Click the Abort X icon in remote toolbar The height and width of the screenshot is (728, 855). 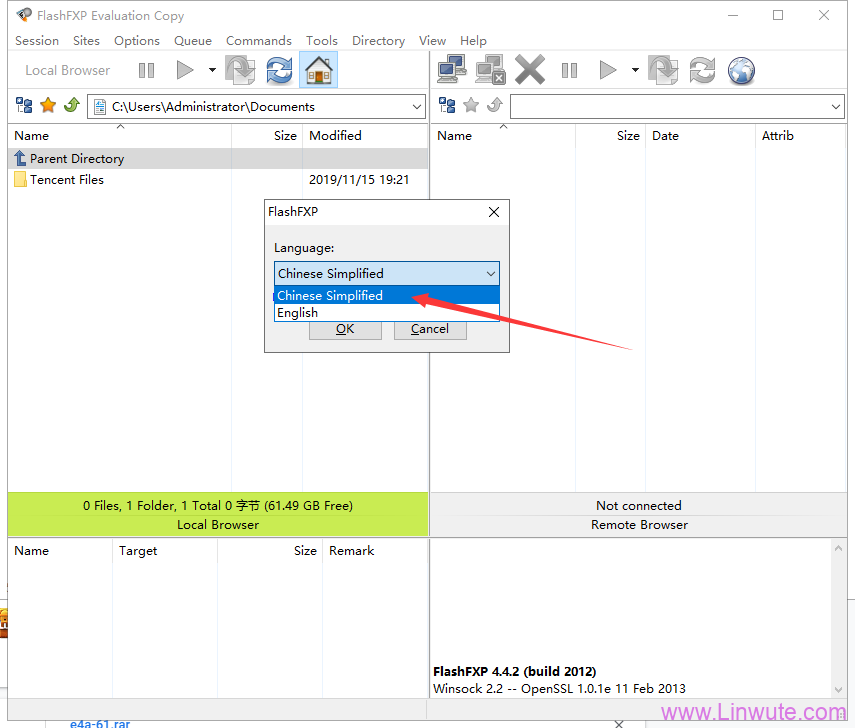(x=529, y=69)
